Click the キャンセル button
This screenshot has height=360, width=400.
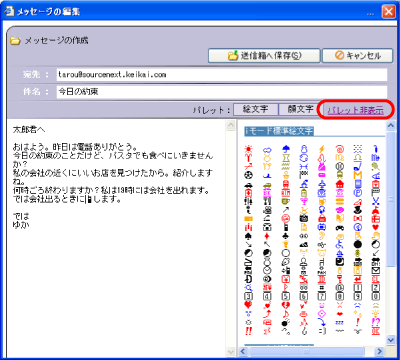pyautogui.click(x=358, y=56)
